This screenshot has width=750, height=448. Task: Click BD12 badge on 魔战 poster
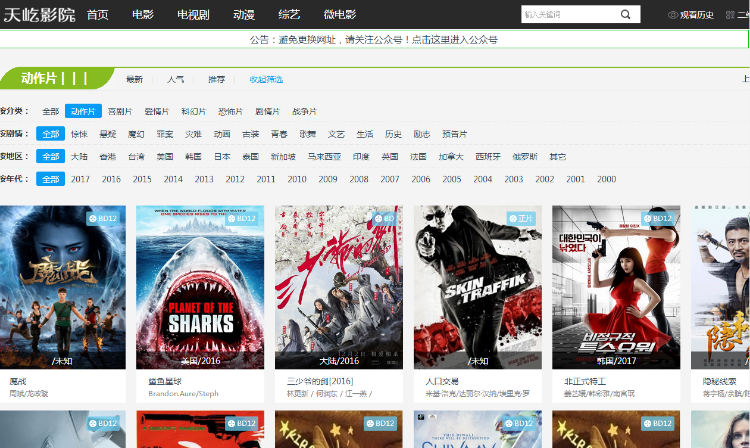coord(102,219)
